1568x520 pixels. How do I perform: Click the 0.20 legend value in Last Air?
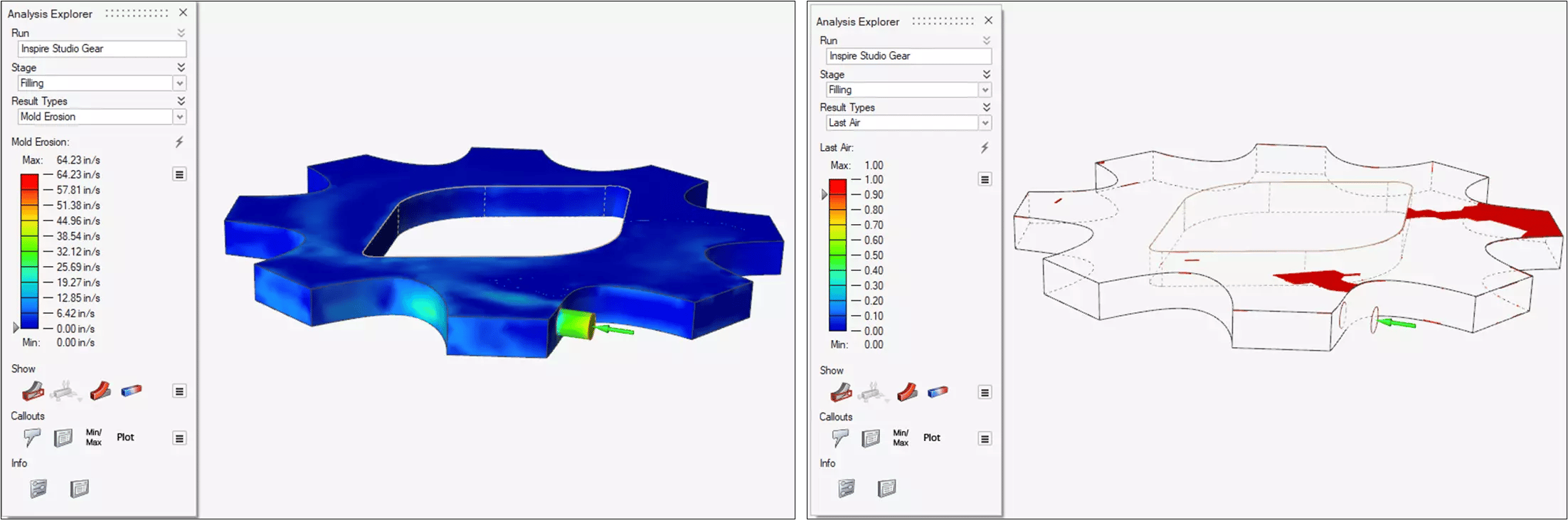[874, 301]
